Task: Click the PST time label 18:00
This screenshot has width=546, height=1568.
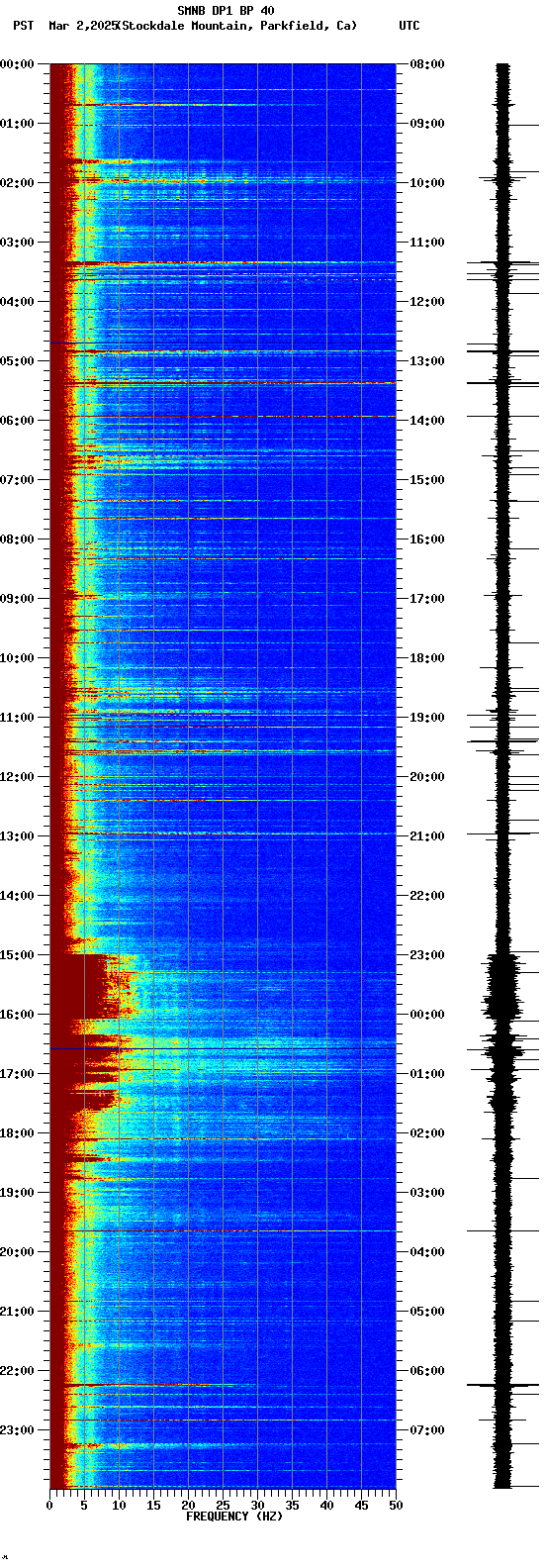Action: click(17, 1133)
